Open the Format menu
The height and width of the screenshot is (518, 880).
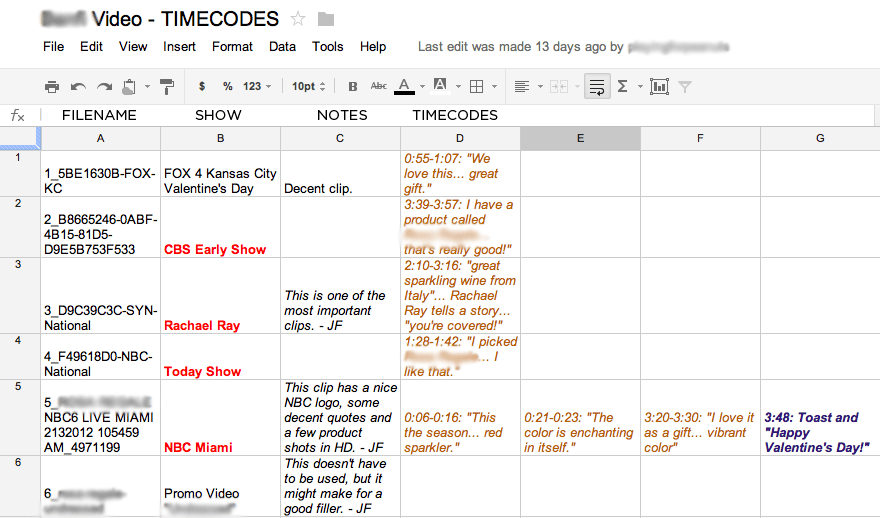(232, 46)
